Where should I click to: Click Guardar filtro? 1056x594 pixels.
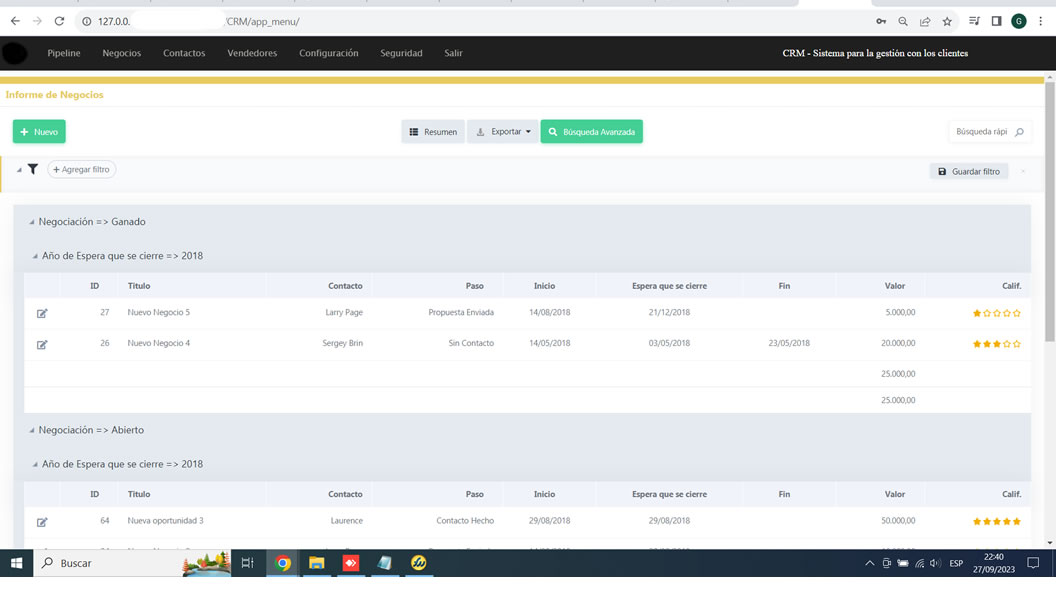pos(969,172)
